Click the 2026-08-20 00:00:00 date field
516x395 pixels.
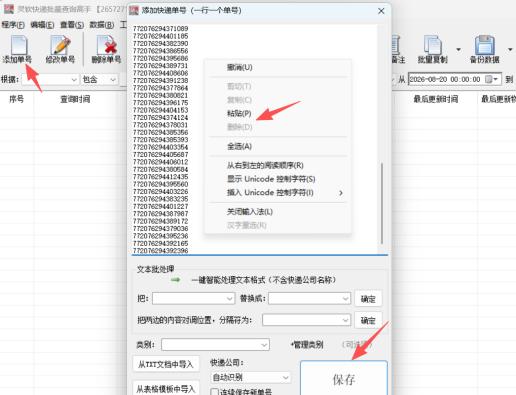455,79
